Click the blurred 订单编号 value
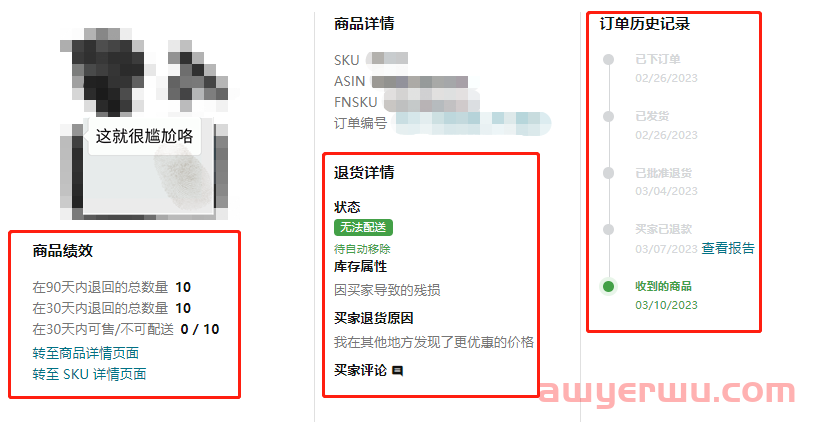Image resolution: width=814 pixels, height=422 pixels. [472, 124]
